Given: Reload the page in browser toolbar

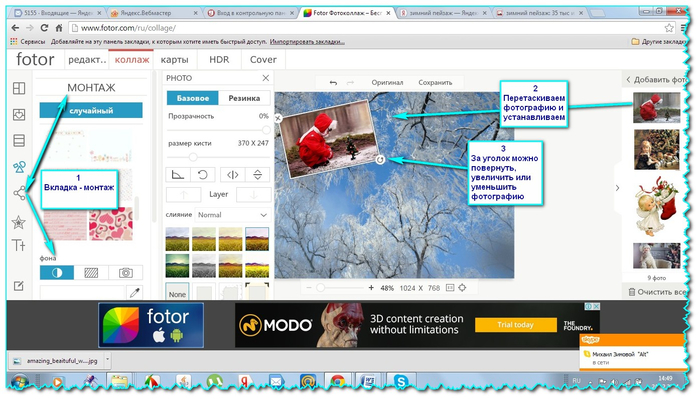Looking at the screenshot, I should 44,28.
